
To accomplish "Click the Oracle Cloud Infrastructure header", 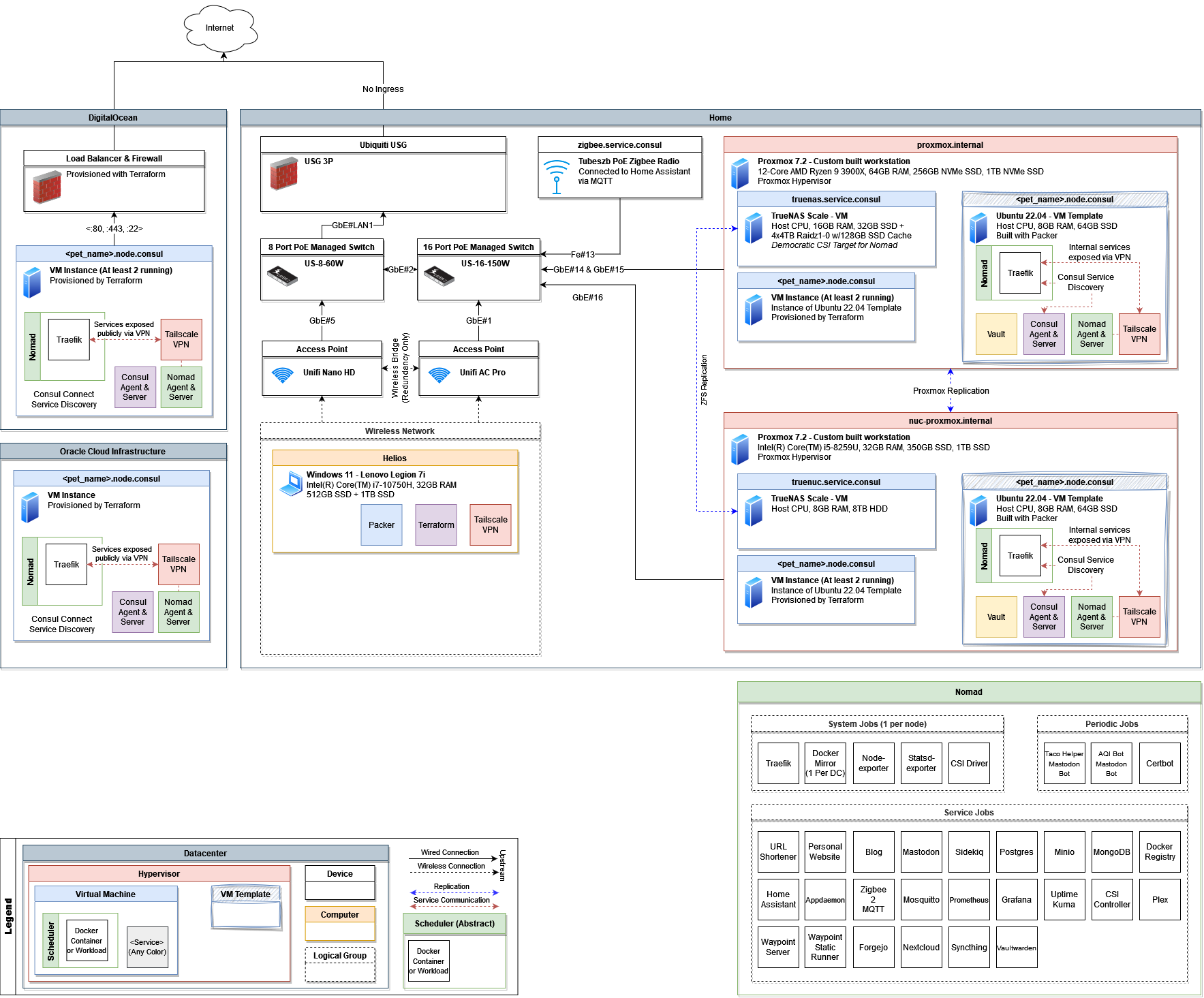I will tap(113, 452).
